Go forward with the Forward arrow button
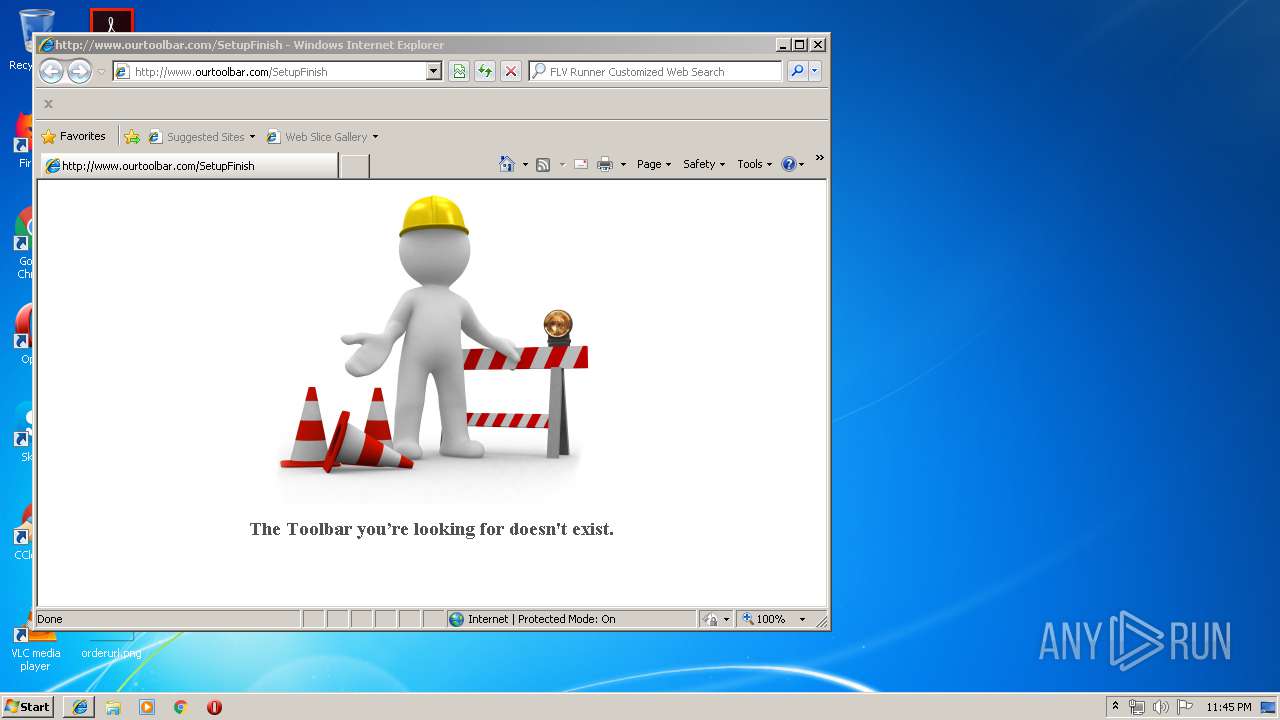Viewport: 1280px width, 720px height. coord(79,71)
